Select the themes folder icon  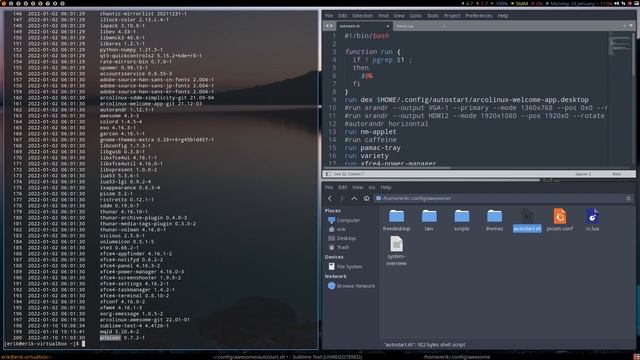click(x=494, y=220)
